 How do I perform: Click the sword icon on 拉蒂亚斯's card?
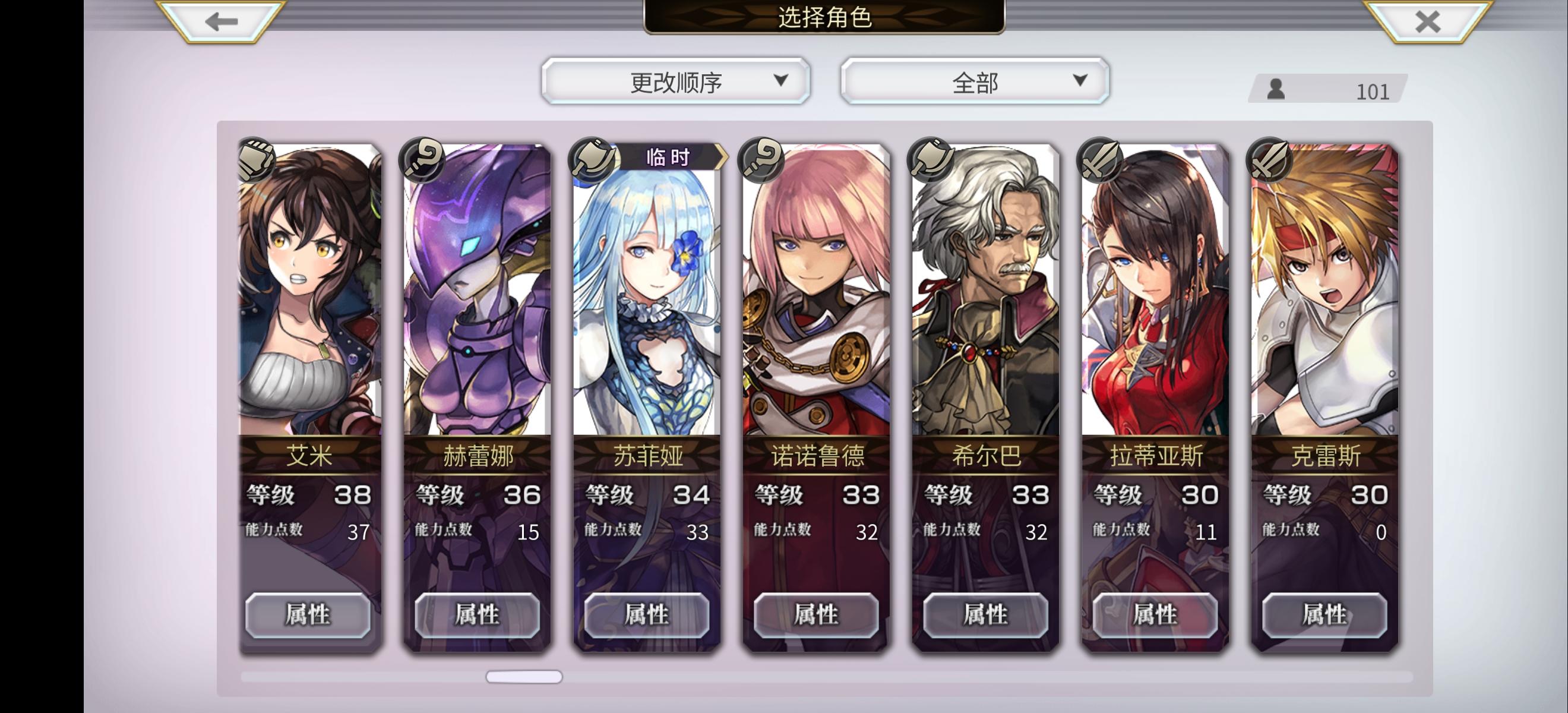pyautogui.click(x=1099, y=159)
